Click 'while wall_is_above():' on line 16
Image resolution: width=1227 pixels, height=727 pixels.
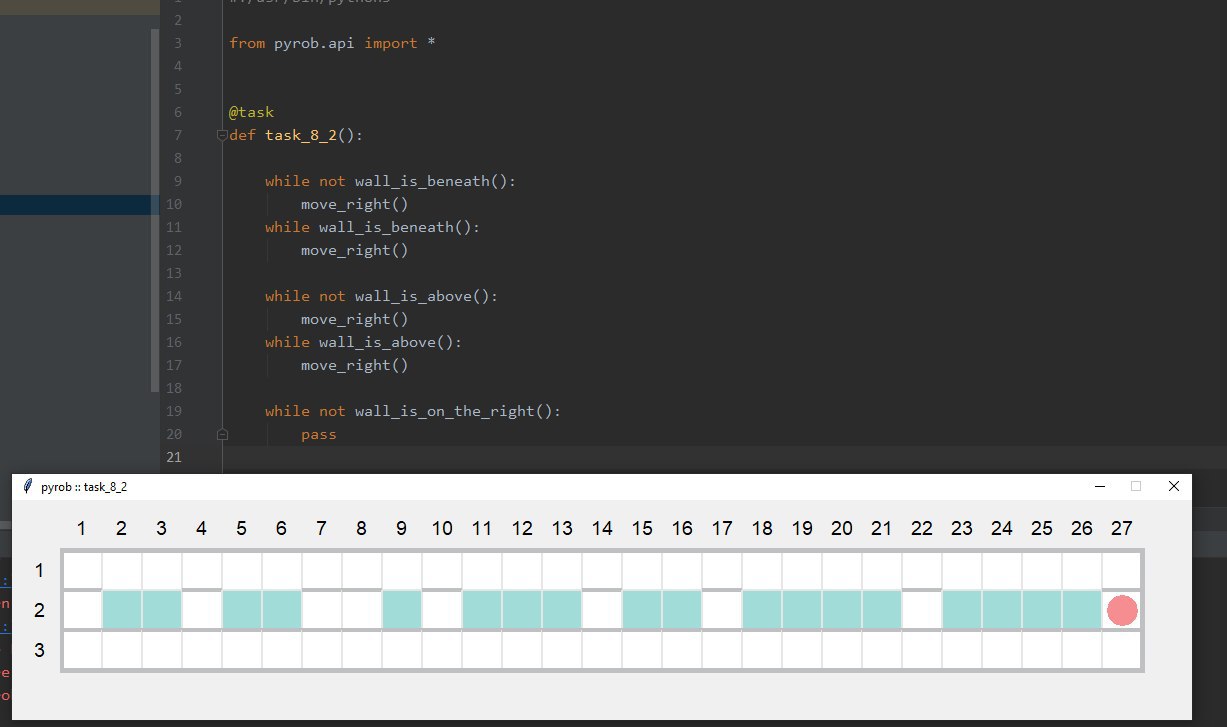363,342
